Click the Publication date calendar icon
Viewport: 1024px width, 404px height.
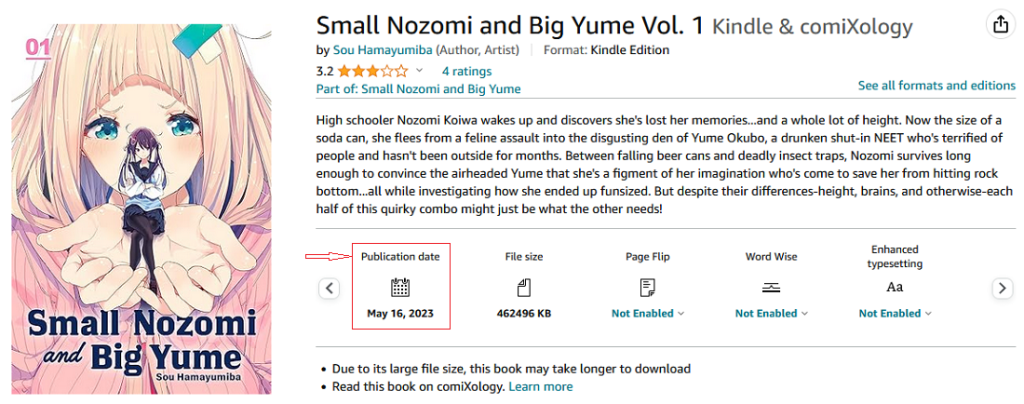tap(400, 288)
